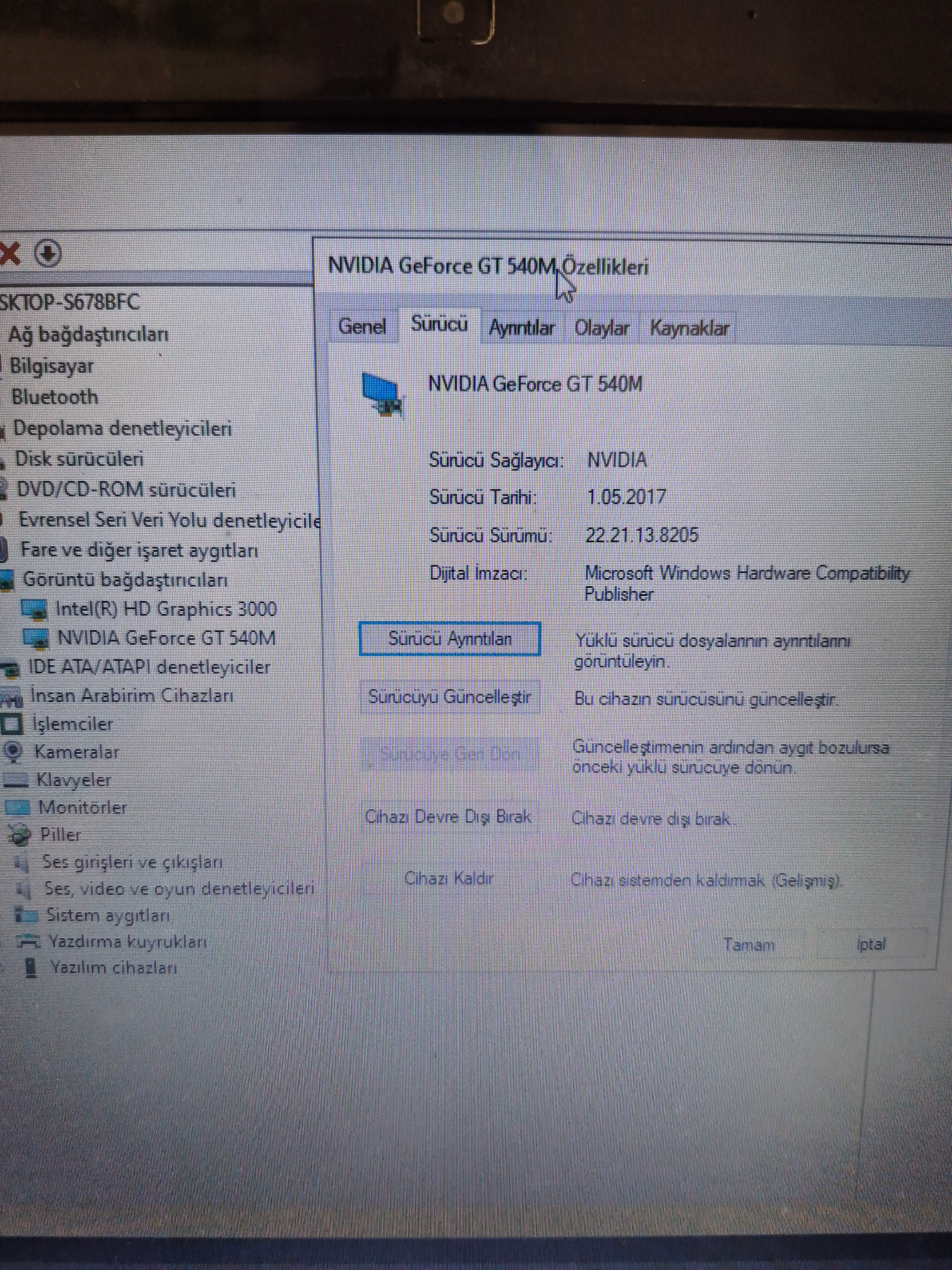952x1270 pixels.
Task: Click the Cihazı Devre Dışı Bırak button
Action: click(448, 817)
